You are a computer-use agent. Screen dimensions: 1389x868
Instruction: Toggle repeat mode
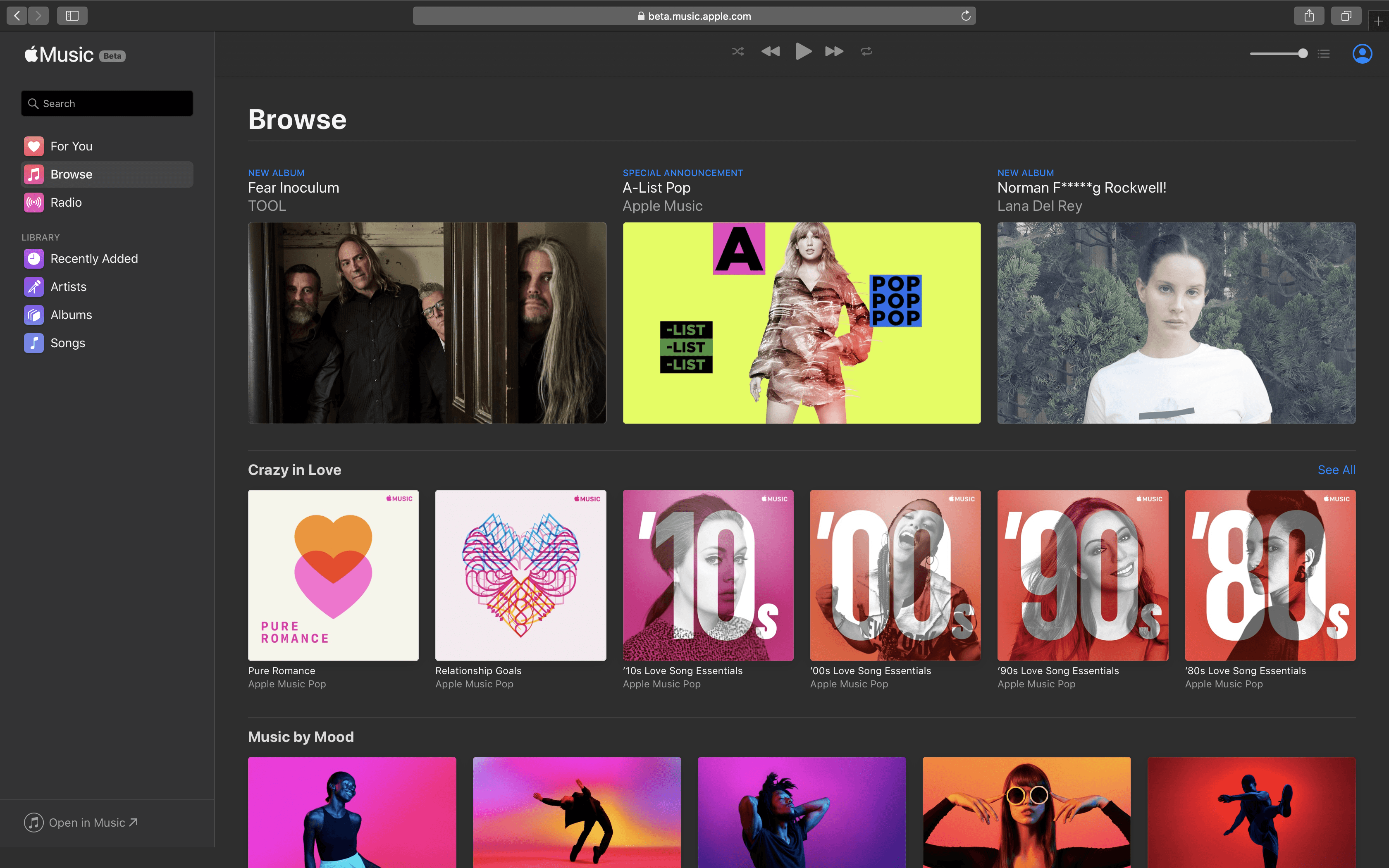(x=867, y=52)
